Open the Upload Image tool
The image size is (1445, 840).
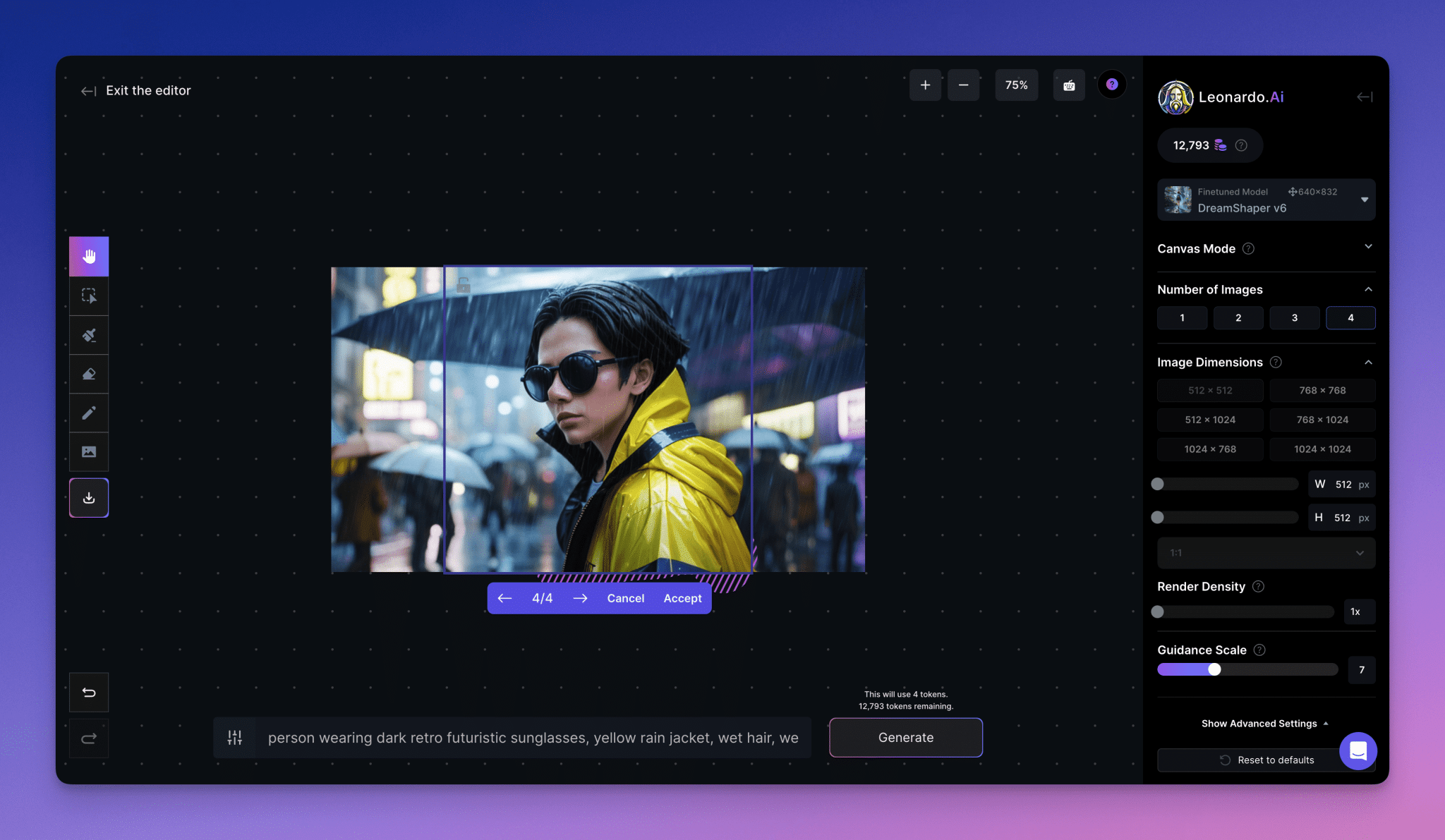[89, 451]
